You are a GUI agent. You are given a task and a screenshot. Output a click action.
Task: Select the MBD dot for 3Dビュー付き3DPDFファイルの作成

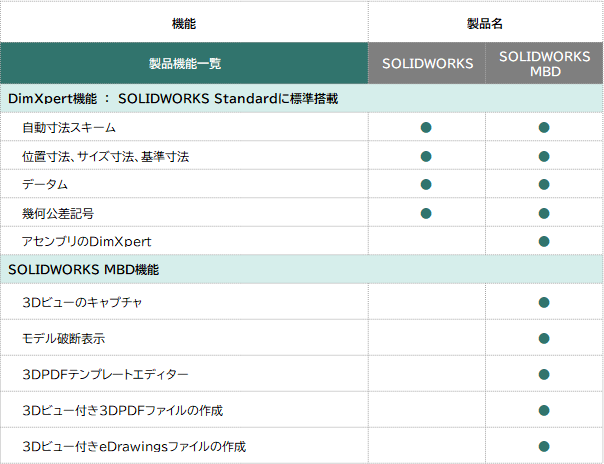pyautogui.click(x=544, y=410)
